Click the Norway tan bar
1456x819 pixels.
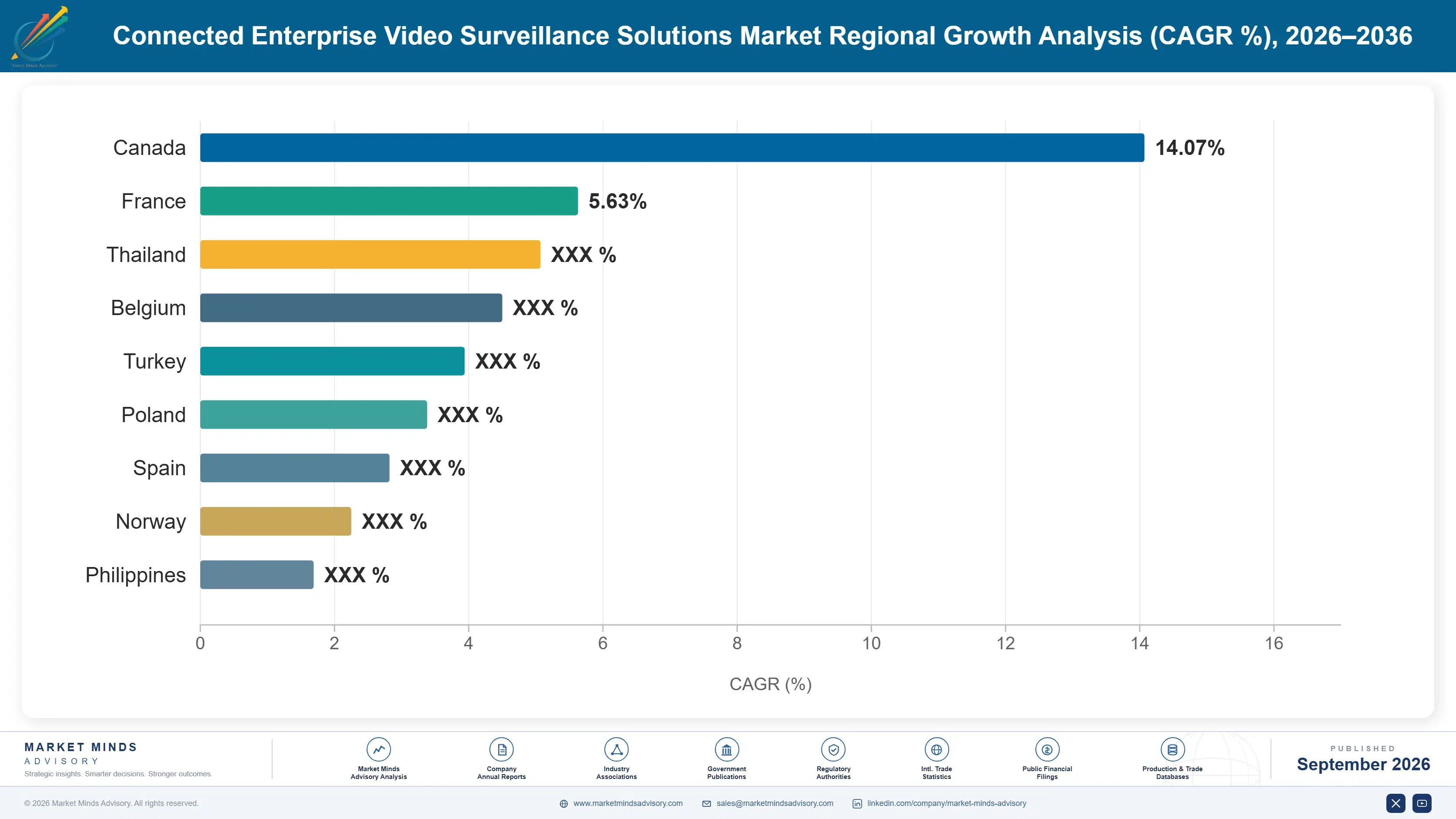tap(276, 521)
